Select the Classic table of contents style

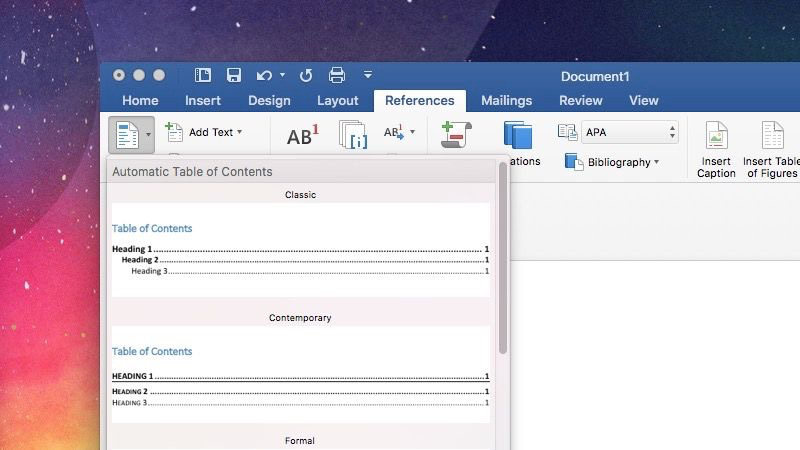pyautogui.click(x=300, y=249)
